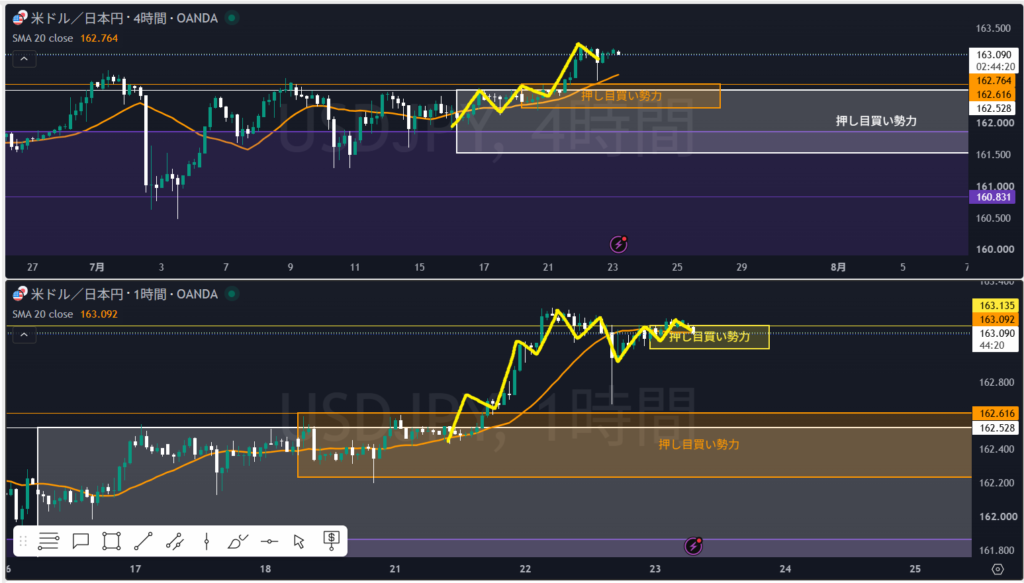Select the Fib retracement drawing tool

tap(48, 541)
